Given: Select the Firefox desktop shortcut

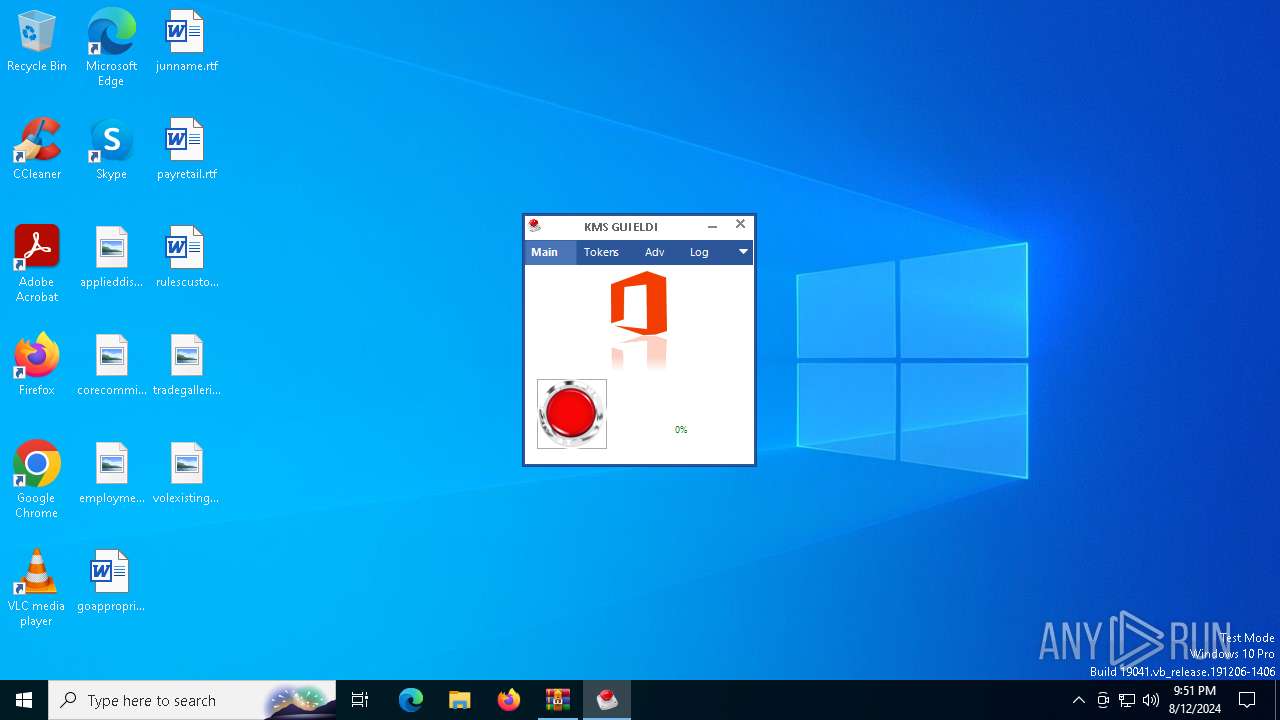Looking at the screenshot, I should 37,366.
